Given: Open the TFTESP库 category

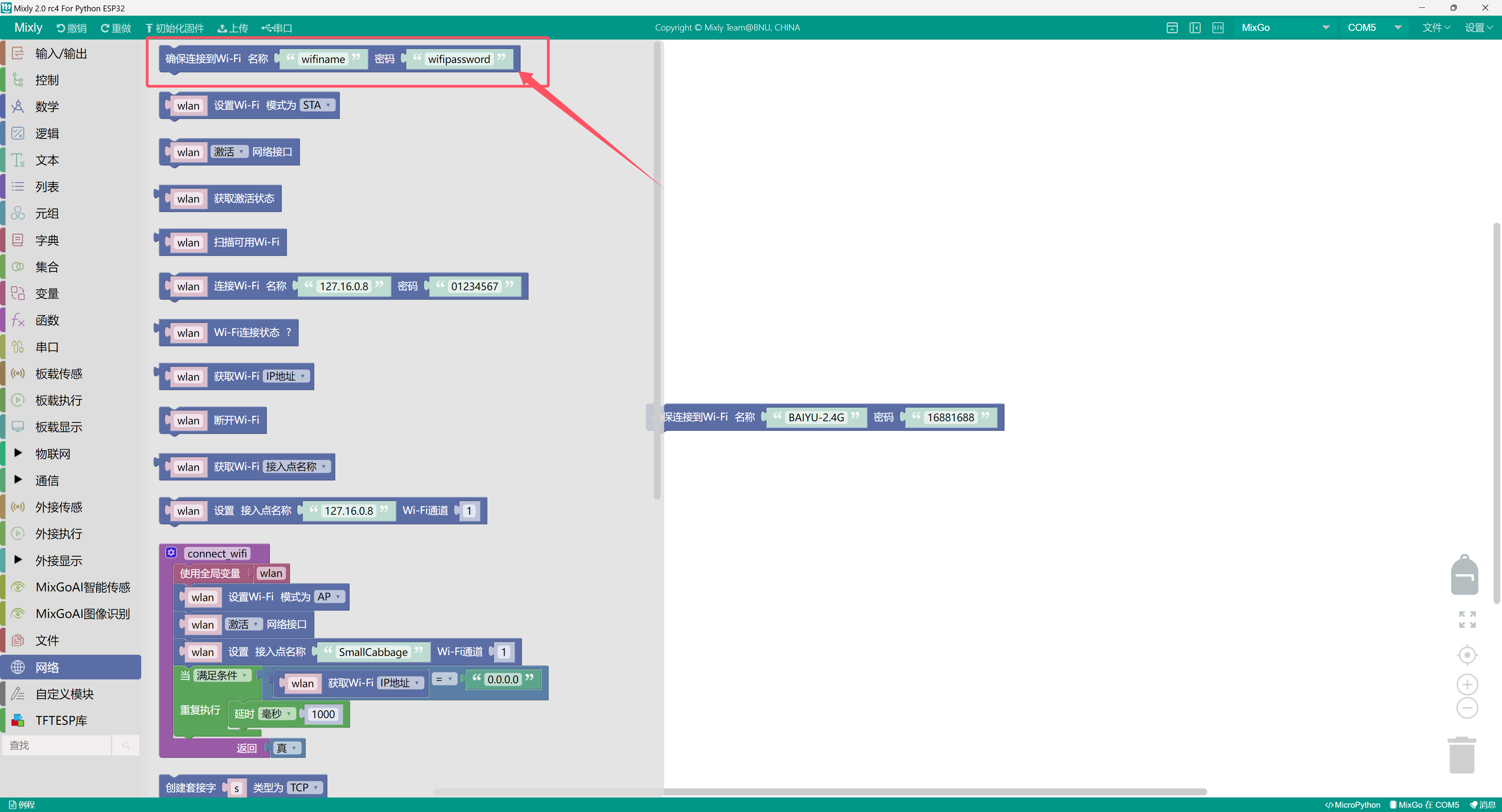Looking at the screenshot, I should coord(70,720).
